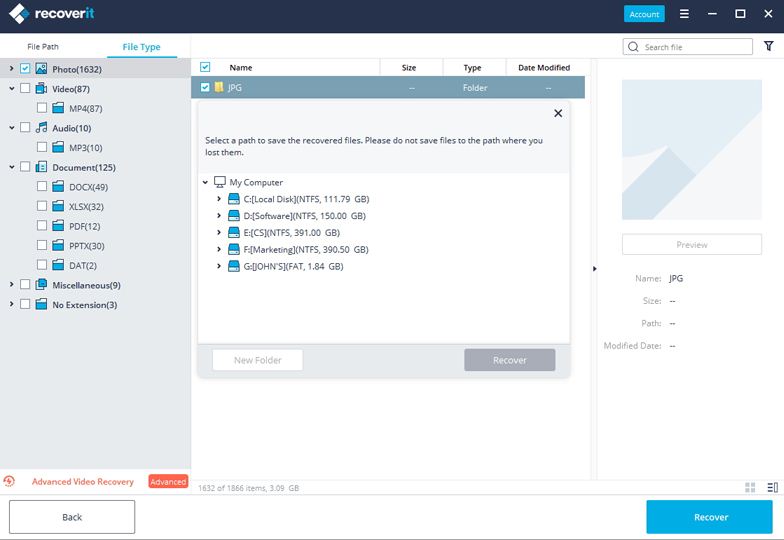Expand the No Extension(3) node
The width and height of the screenshot is (784, 540).
tap(12, 304)
